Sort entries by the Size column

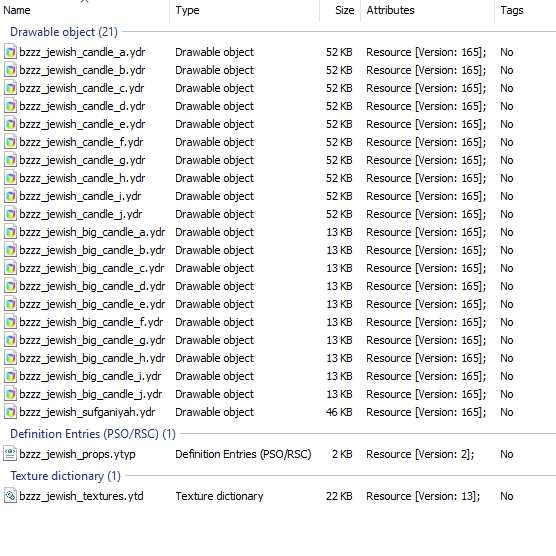tap(340, 11)
